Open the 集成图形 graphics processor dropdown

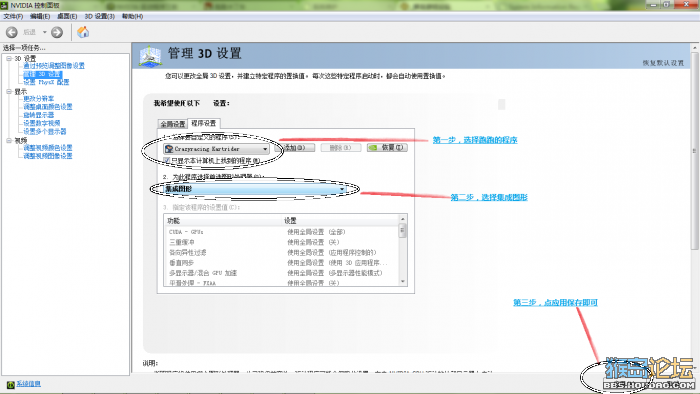point(255,189)
